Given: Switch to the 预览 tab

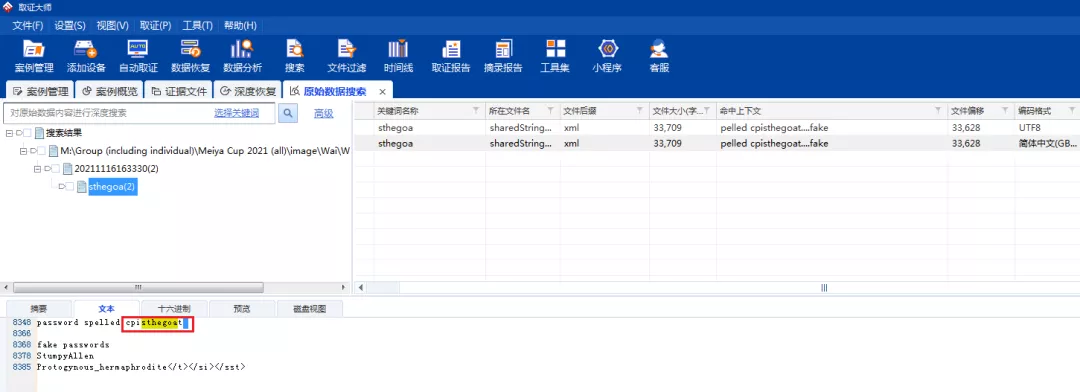Looking at the screenshot, I should [242, 309].
